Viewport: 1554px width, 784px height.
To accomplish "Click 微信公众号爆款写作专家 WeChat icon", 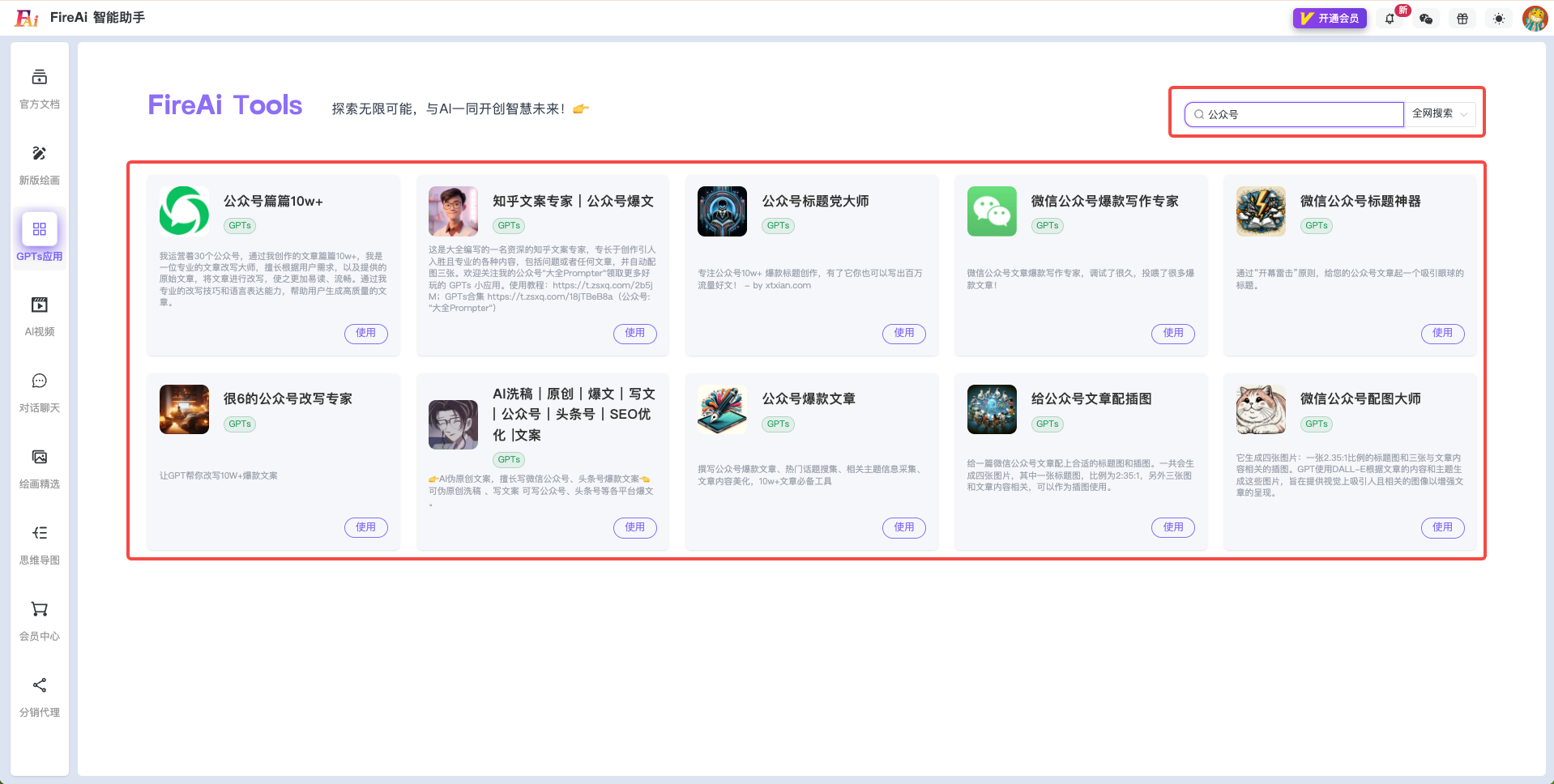I will pos(992,211).
